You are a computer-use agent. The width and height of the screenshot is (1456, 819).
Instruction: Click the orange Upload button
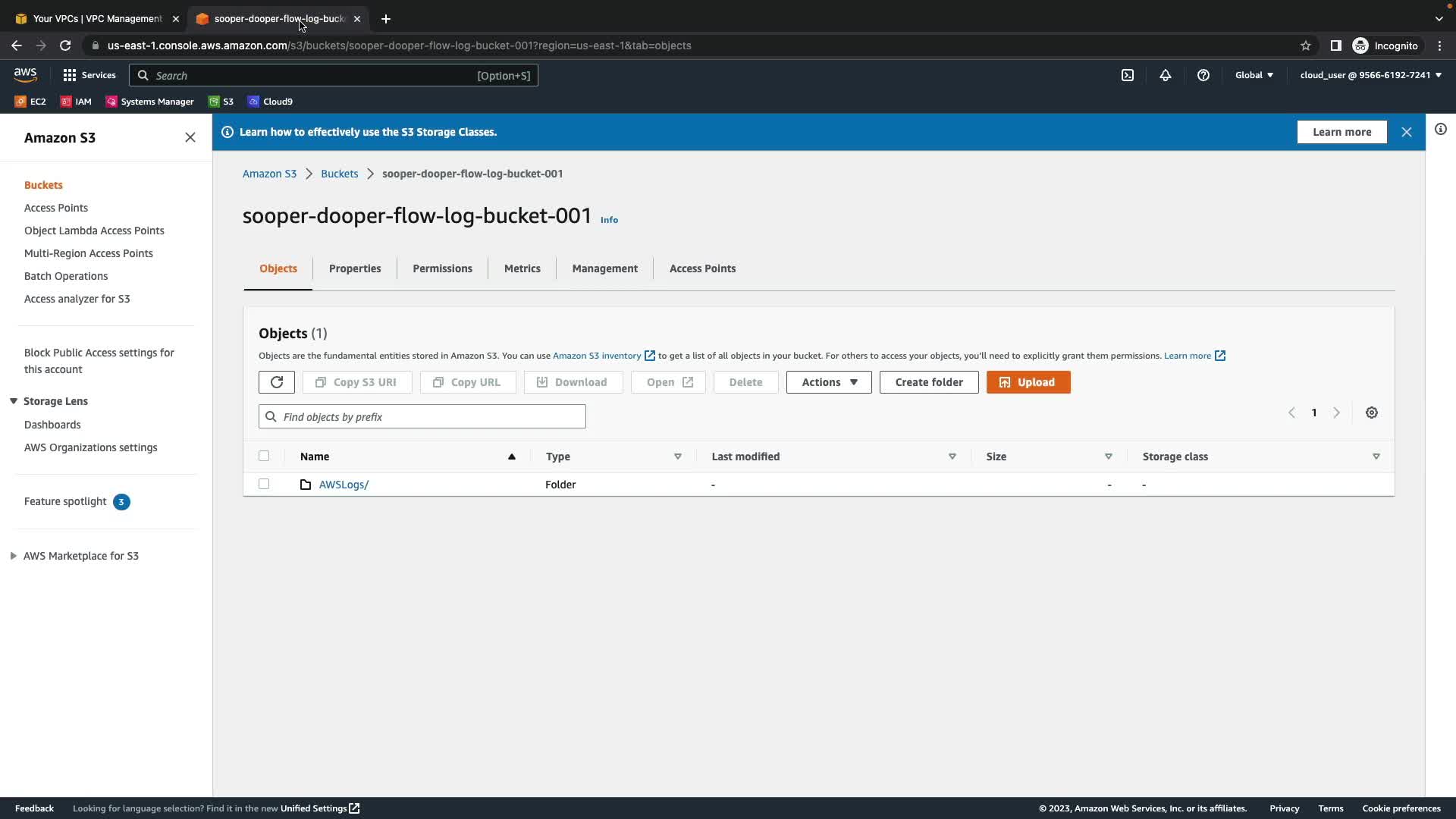(1028, 382)
